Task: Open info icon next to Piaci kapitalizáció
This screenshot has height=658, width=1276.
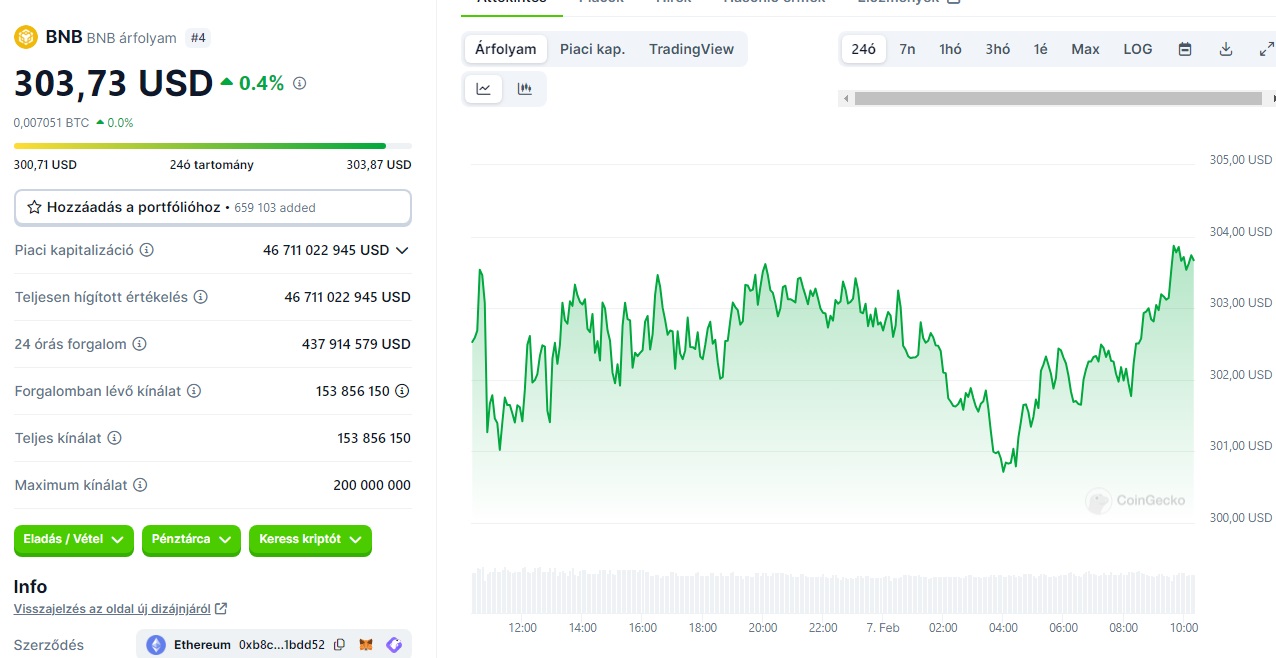Action: (147, 250)
